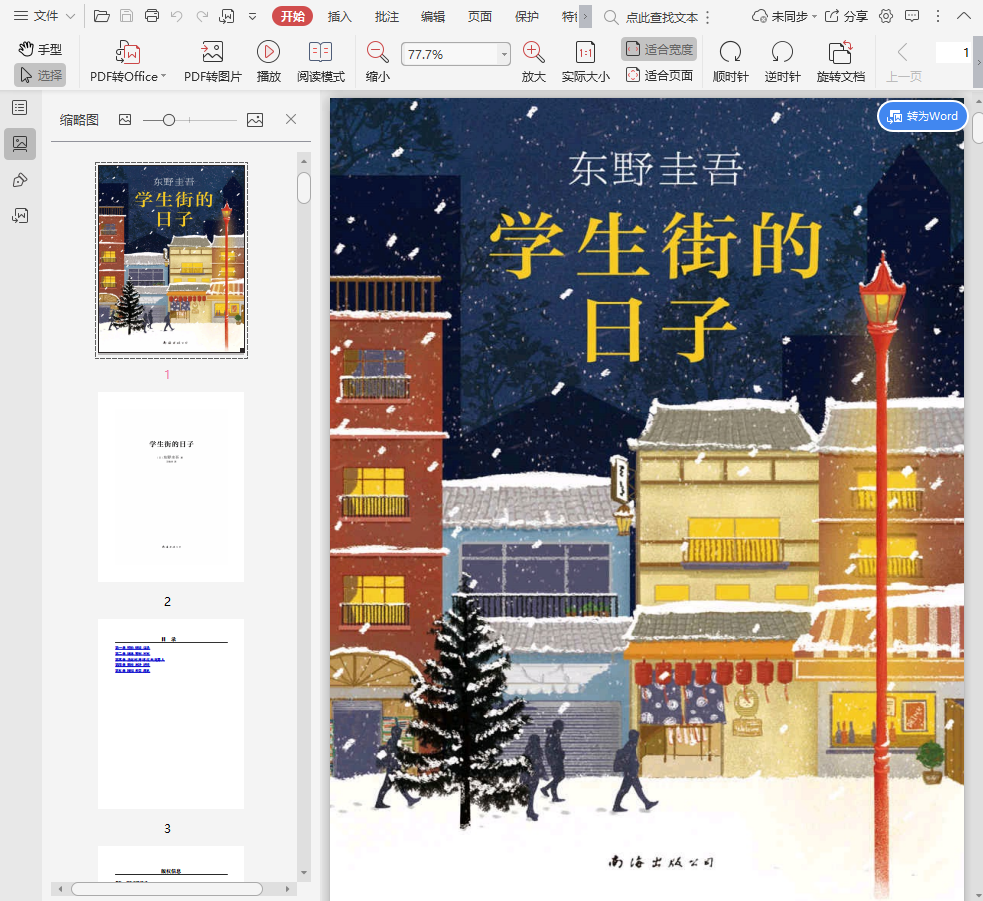Open settings gear icon in title bar
This screenshot has height=901, width=983.
click(x=886, y=16)
